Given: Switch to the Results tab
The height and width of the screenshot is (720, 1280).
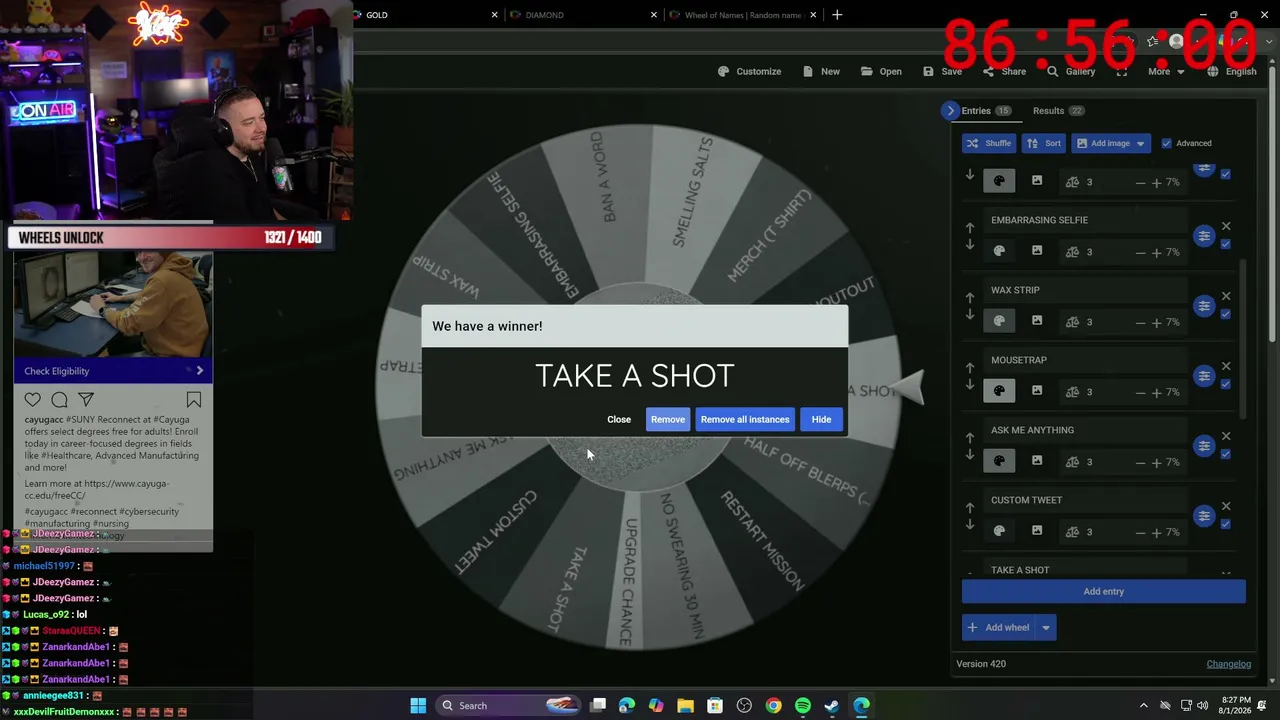Looking at the screenshot, I should [1058, 111].
